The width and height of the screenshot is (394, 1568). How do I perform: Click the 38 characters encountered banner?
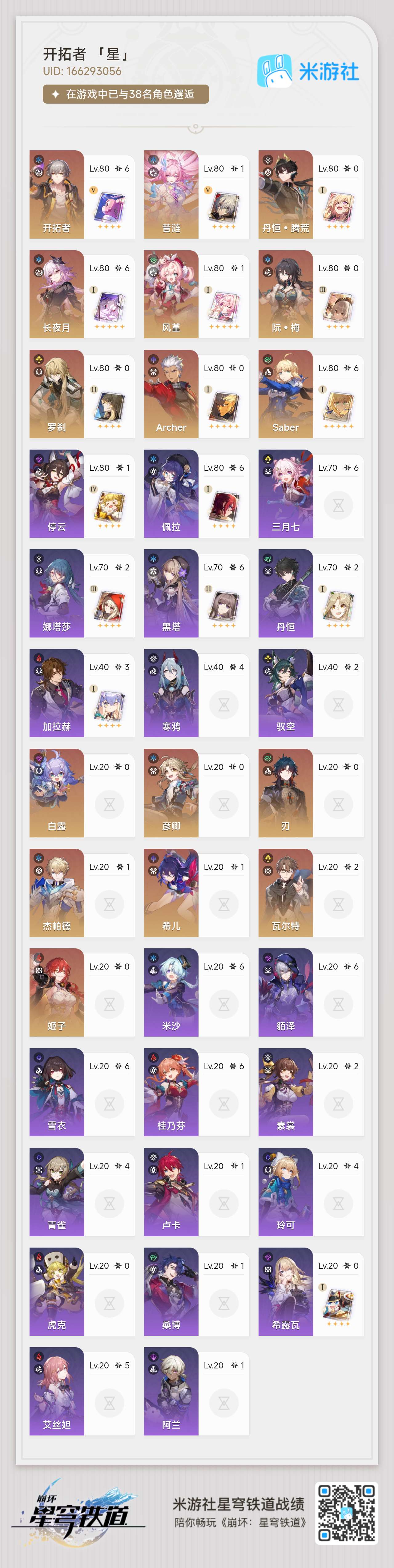(126, 94)
